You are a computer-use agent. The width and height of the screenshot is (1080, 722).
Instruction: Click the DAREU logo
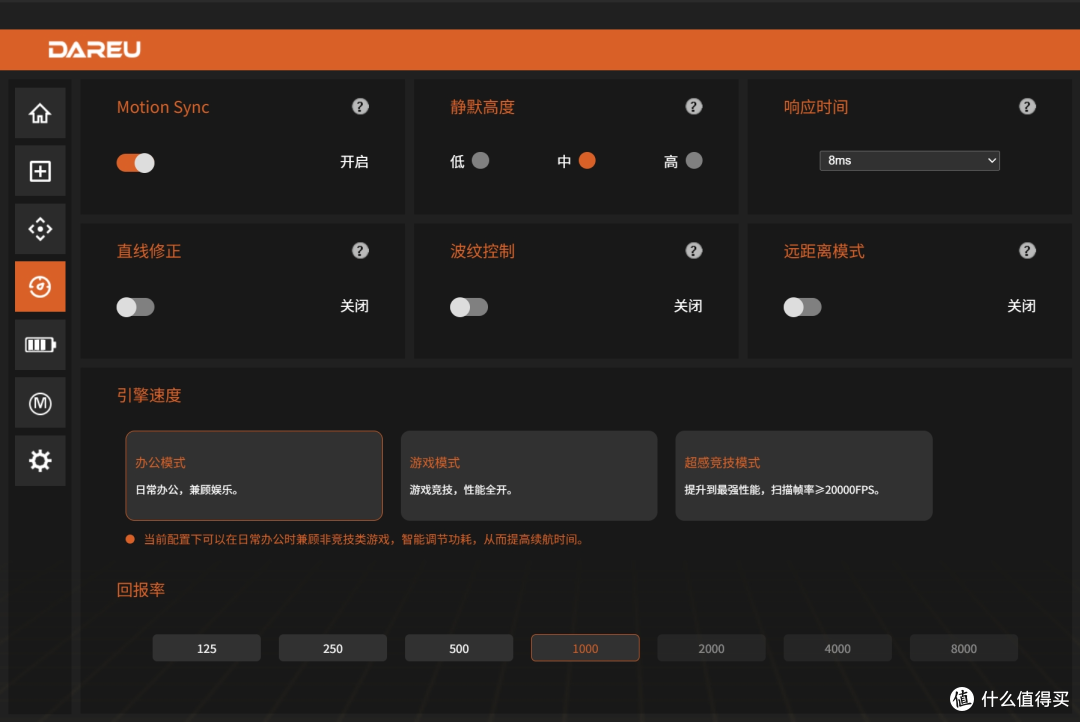click(94, 50)
